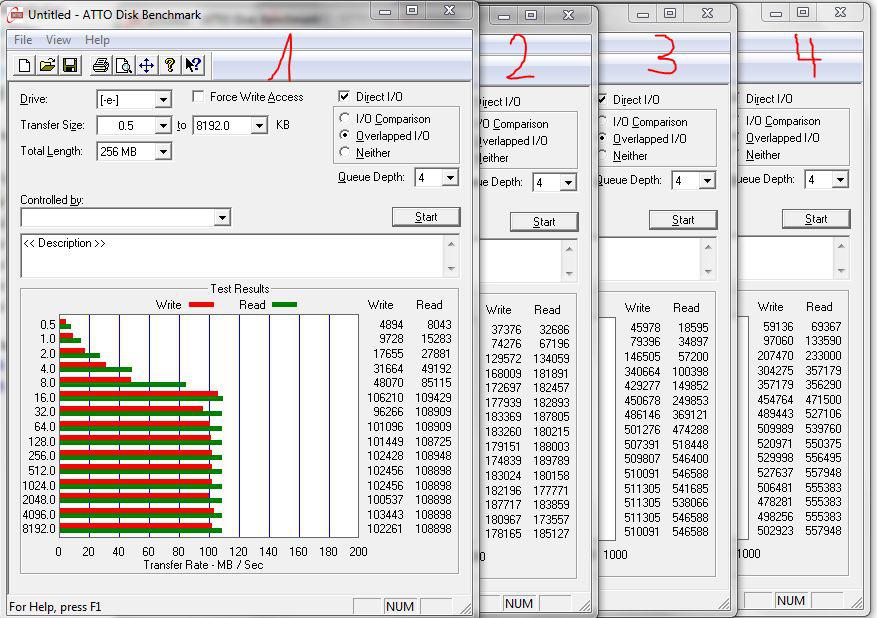
Task: Select the I/O Comparison radio in window 1
Action: (345, 119)
